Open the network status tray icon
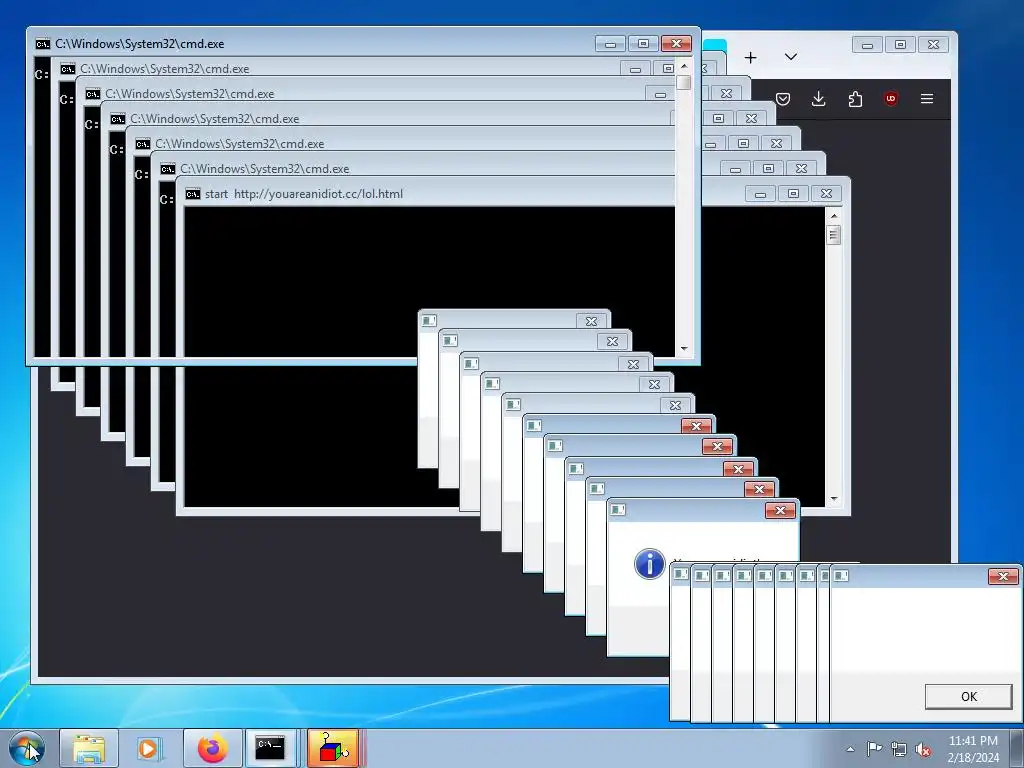This screenshot has height=768, width=1024. pos(899,749)
